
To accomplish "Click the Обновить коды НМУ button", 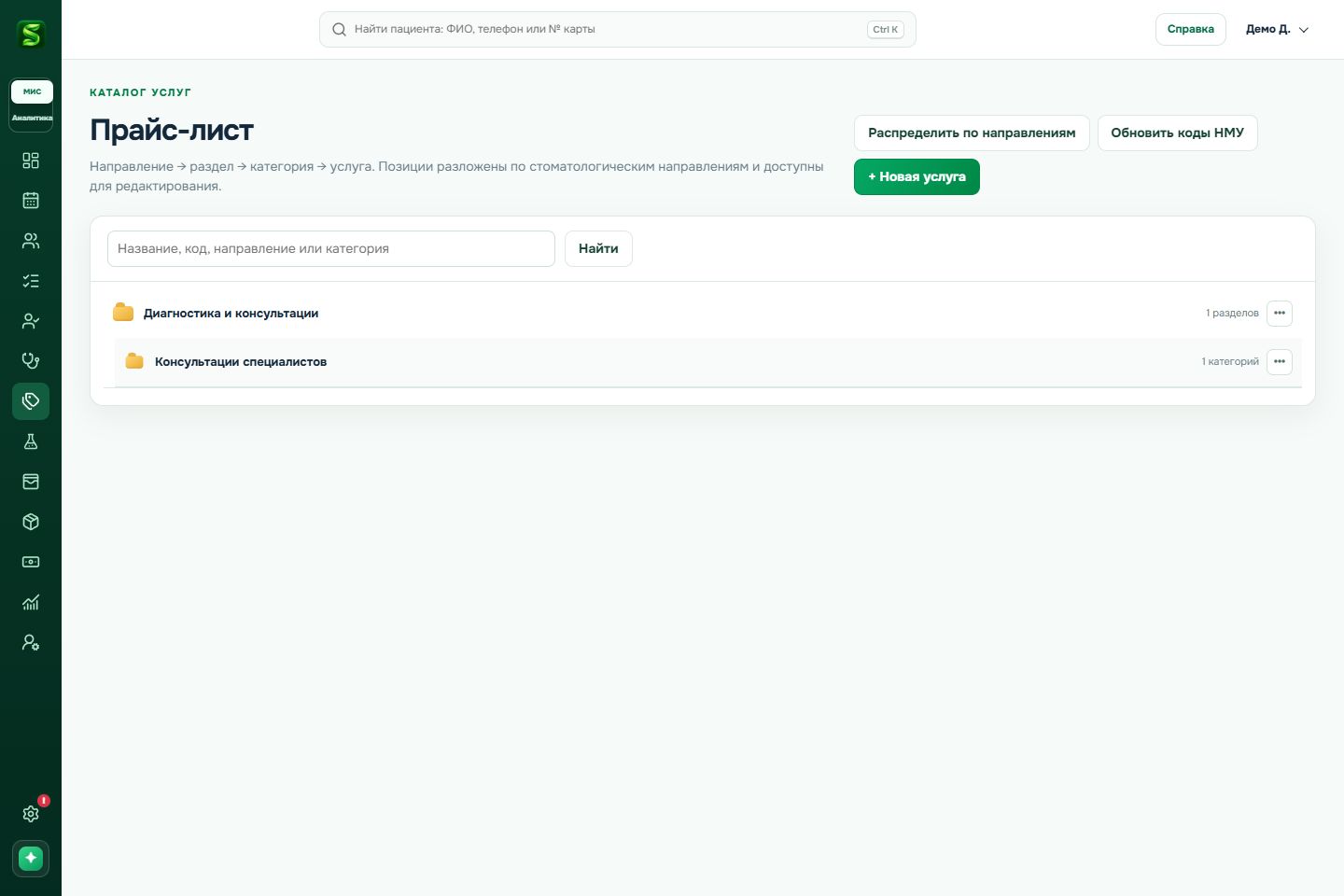I will tap(1177, 133).
